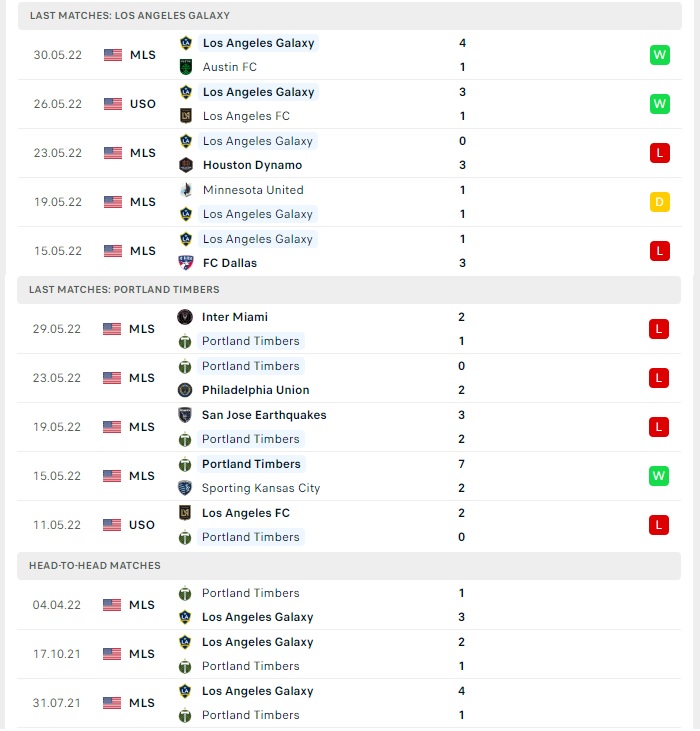Click the USA flag beside the 30.05.22 match
This screenshot has width=700, height=731.
(113, 55)
